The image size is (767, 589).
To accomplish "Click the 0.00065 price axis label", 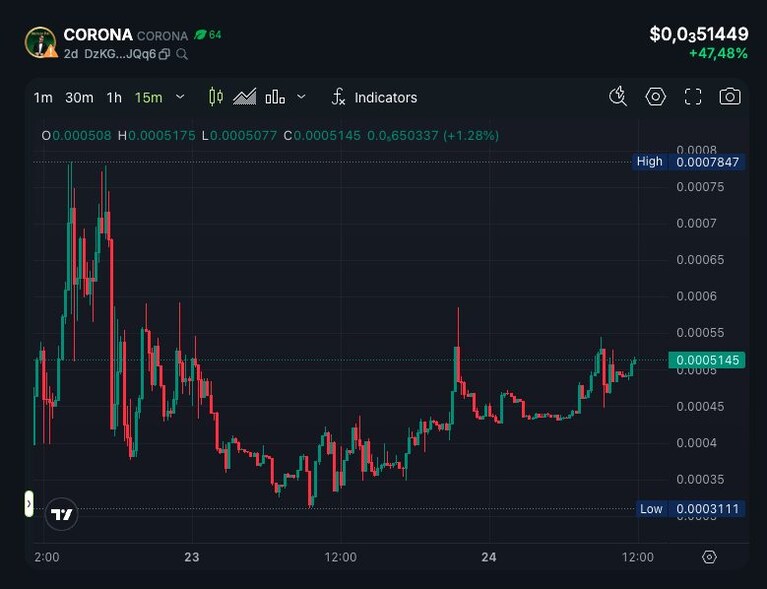I will [700, 259].
